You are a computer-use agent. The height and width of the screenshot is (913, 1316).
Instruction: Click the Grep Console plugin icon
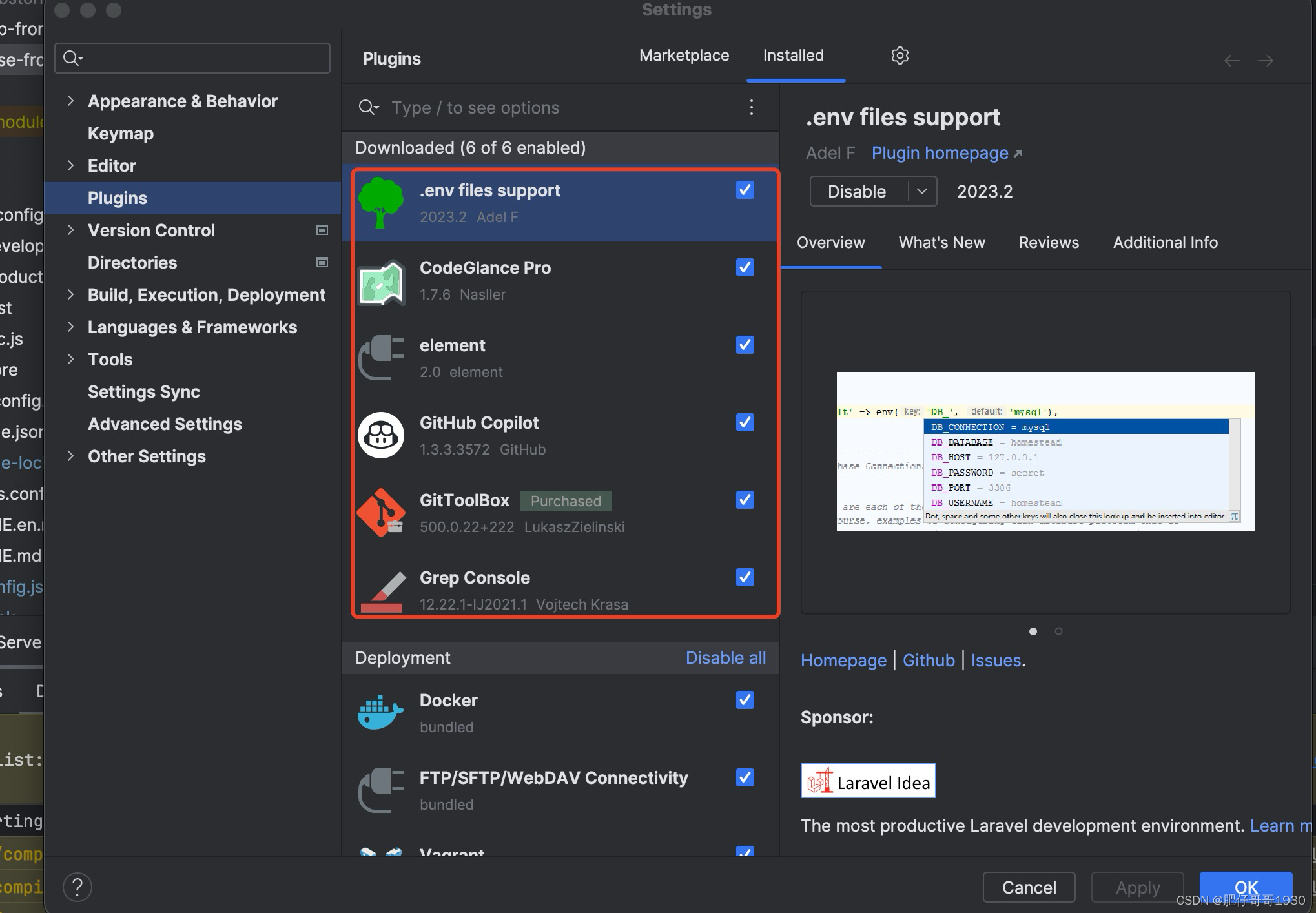tap(381, 590)
